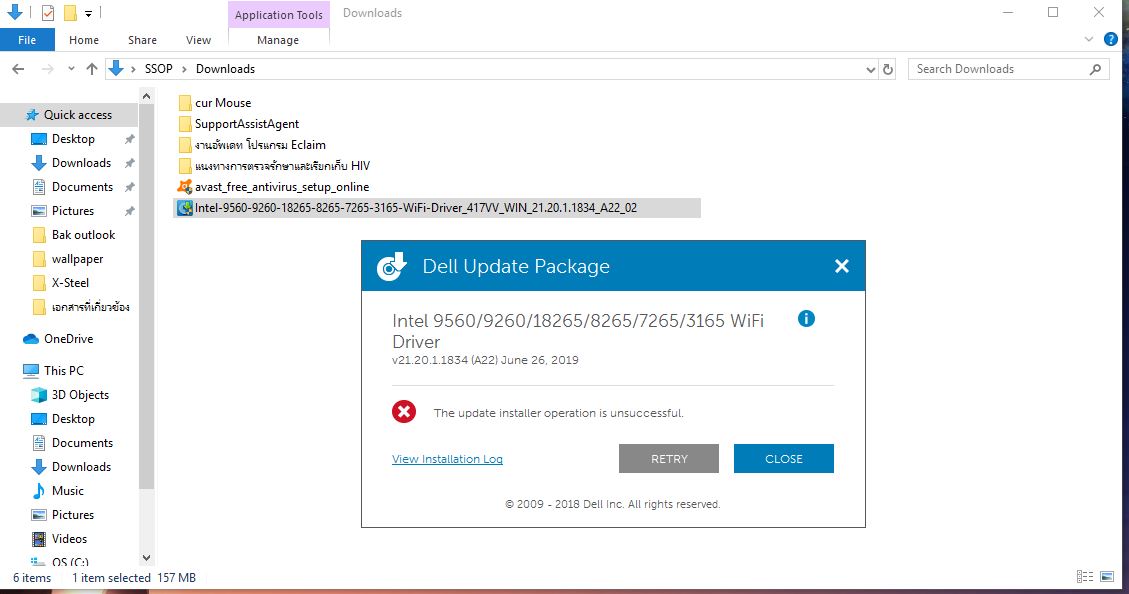Screen dimensions: 1129x594
Task: Click RETRY button
Action: pyautogui.click(x=669, y=459)
